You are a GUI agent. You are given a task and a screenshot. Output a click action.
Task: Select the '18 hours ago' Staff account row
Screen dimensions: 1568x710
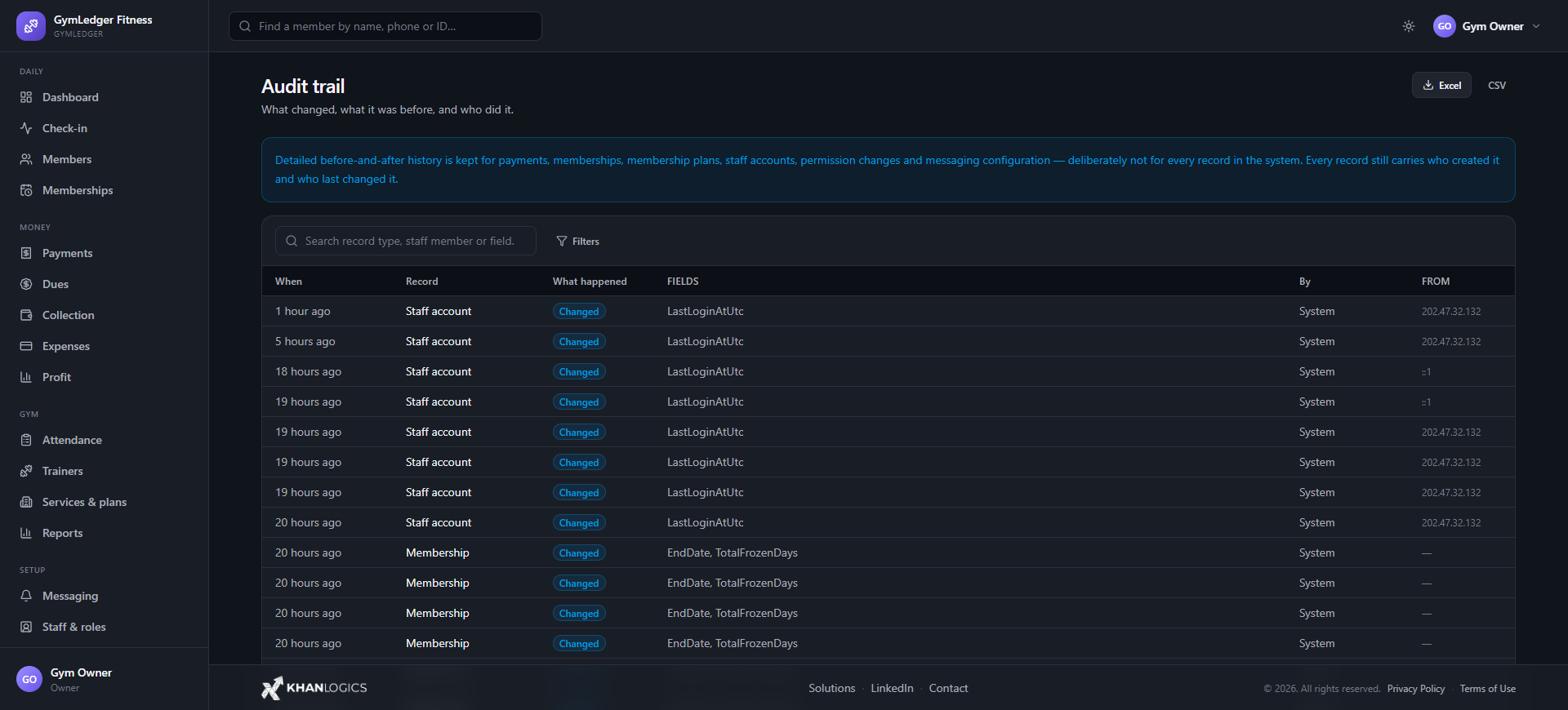point(889,371)
